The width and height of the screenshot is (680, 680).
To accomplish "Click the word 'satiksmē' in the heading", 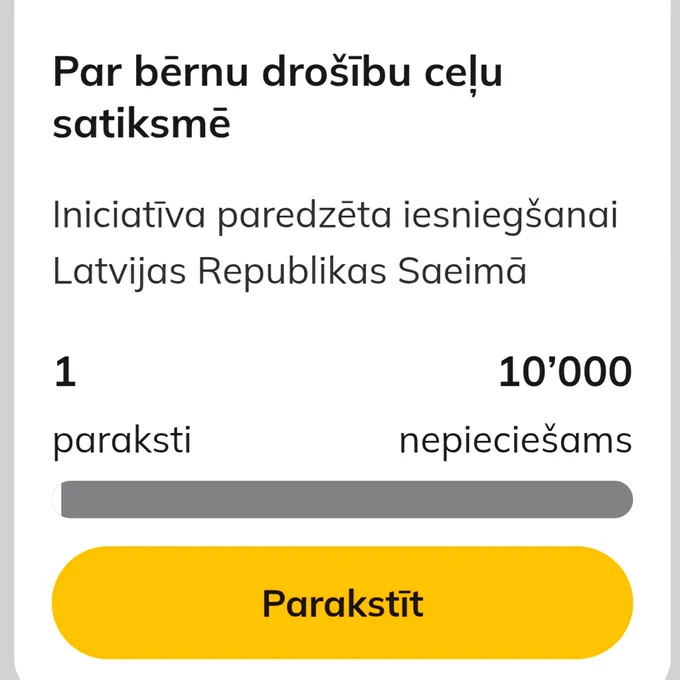I will tap(141, 123).
